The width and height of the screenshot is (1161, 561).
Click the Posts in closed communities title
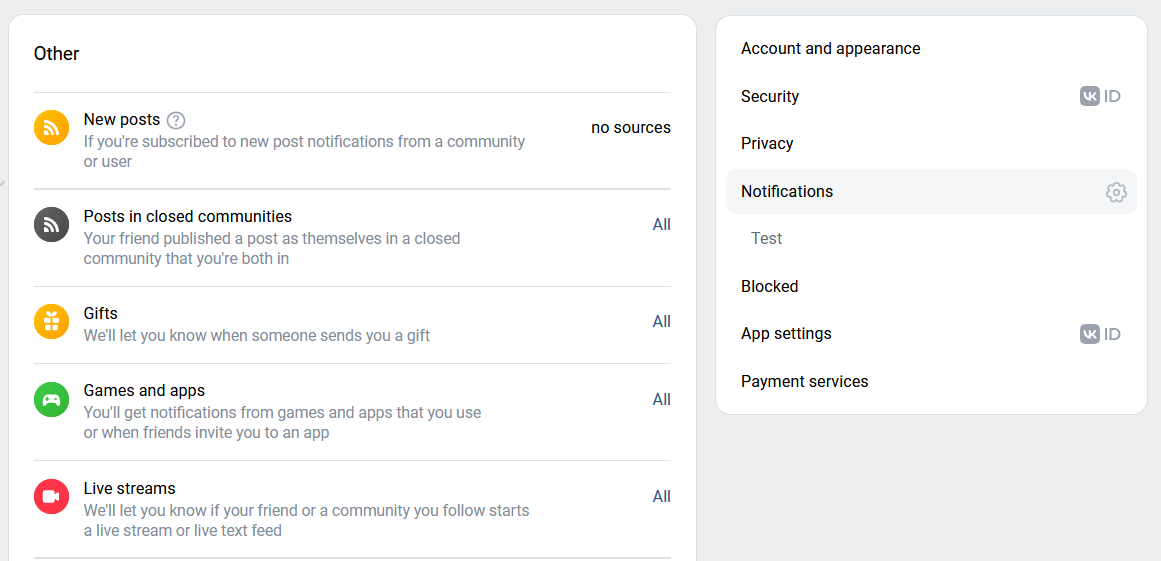coord(188,216)
